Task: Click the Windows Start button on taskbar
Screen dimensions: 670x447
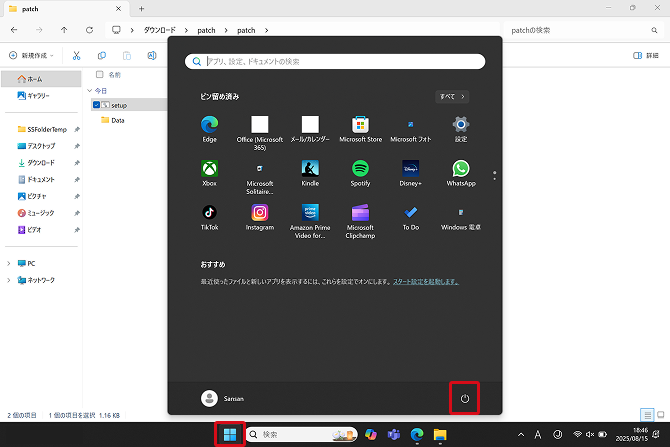Action: coord(230,435)
